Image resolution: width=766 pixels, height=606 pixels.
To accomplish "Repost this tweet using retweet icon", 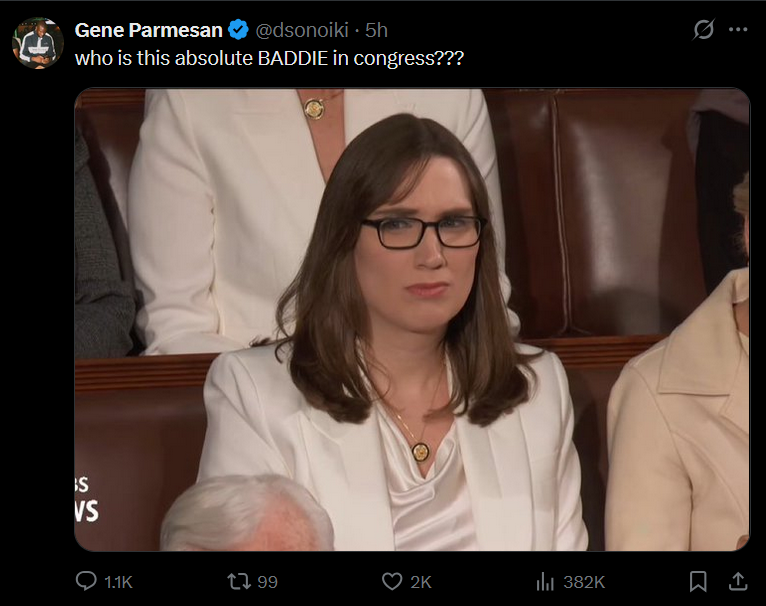I will click(239, 582).
